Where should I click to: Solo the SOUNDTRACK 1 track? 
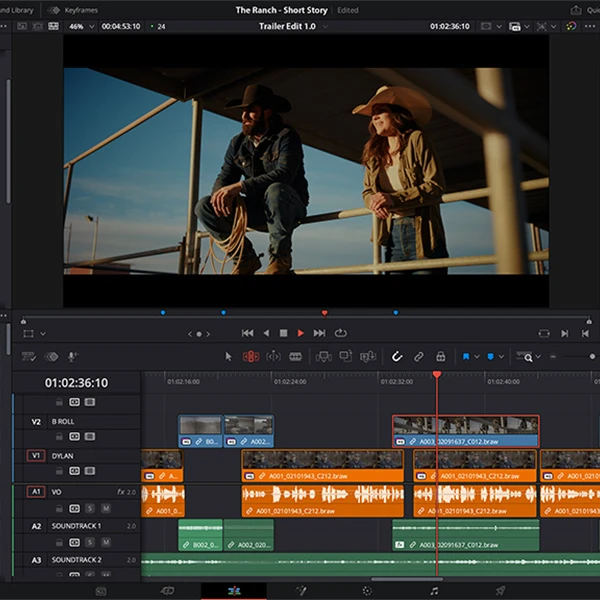(x=90, y=543)
